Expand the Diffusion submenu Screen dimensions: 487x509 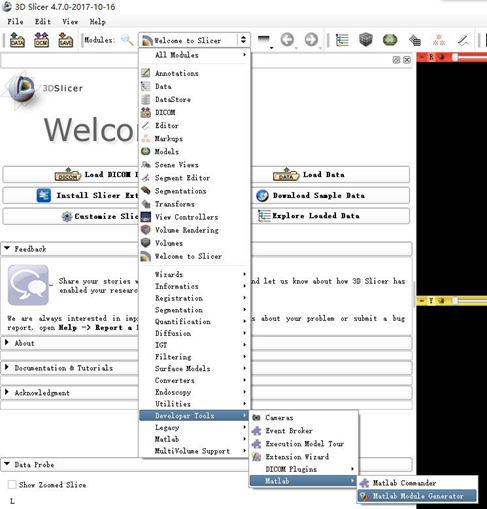[x=194, y=333]
